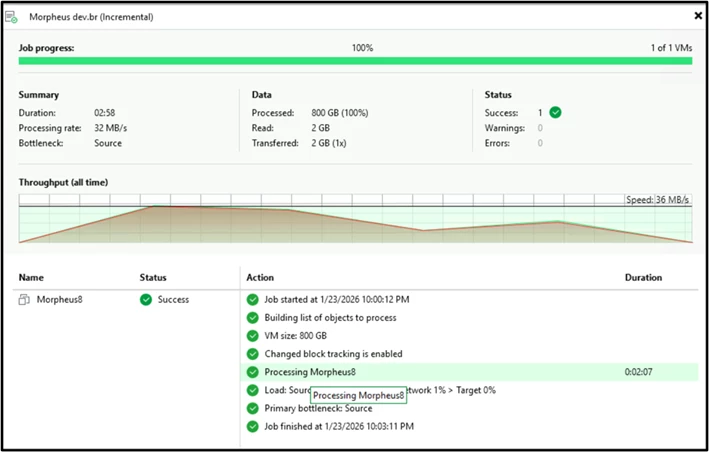Click the 'Target 0%' load text

pyautogui.click(x=476, y=390)
